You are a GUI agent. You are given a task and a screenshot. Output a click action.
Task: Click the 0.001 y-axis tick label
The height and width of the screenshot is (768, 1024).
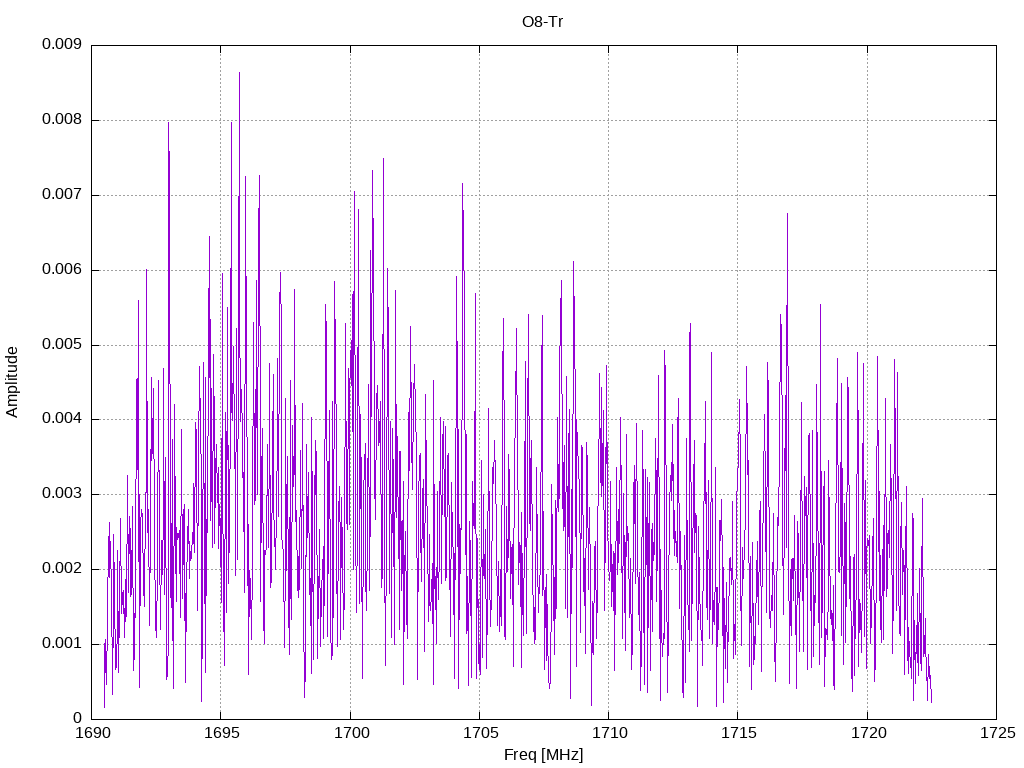pyautogui.click(x=62, y=643)
